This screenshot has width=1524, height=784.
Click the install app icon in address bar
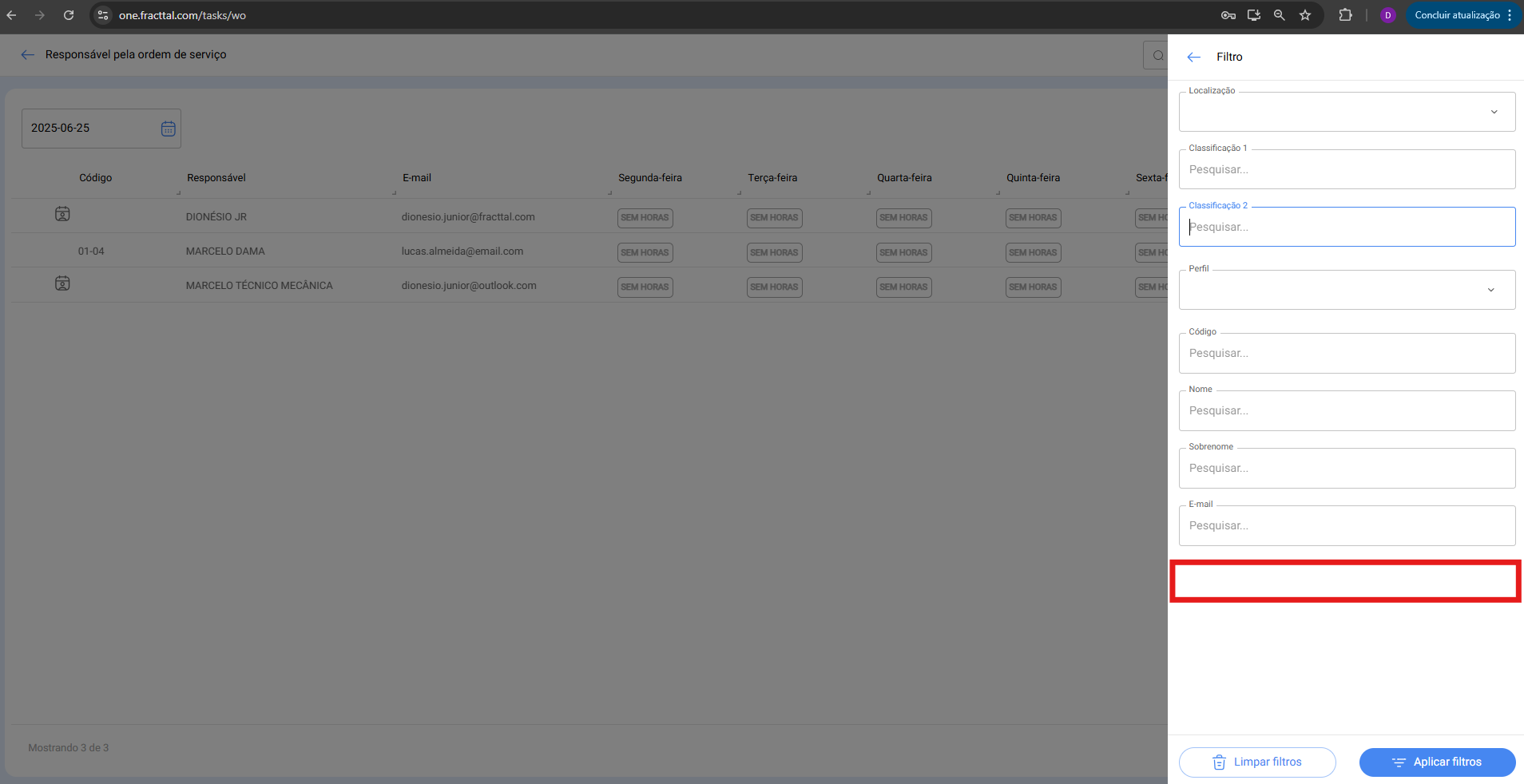click(x=1254, y=15)
